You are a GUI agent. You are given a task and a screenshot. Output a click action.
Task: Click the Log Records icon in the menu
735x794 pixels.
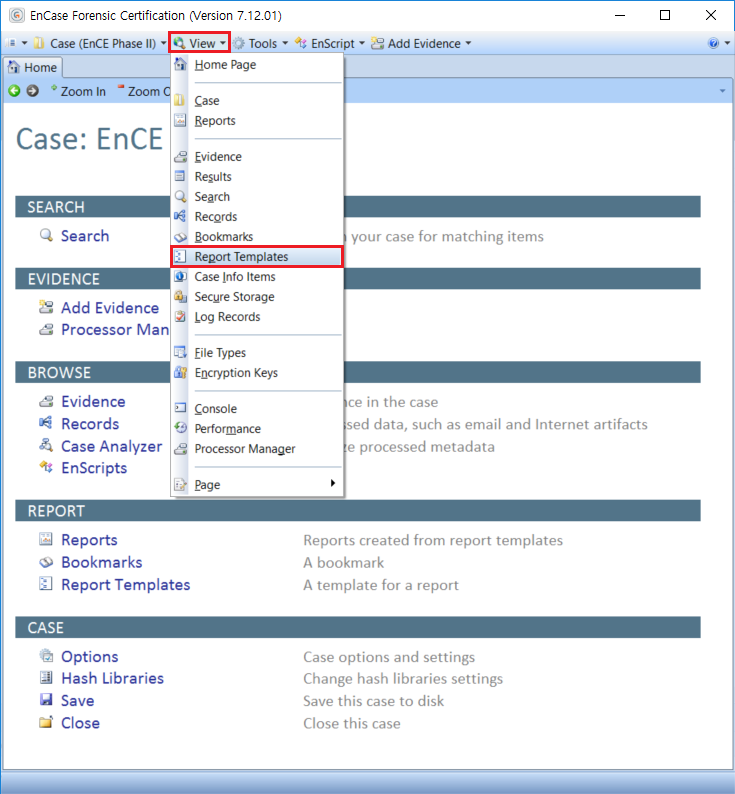[180, 316]
